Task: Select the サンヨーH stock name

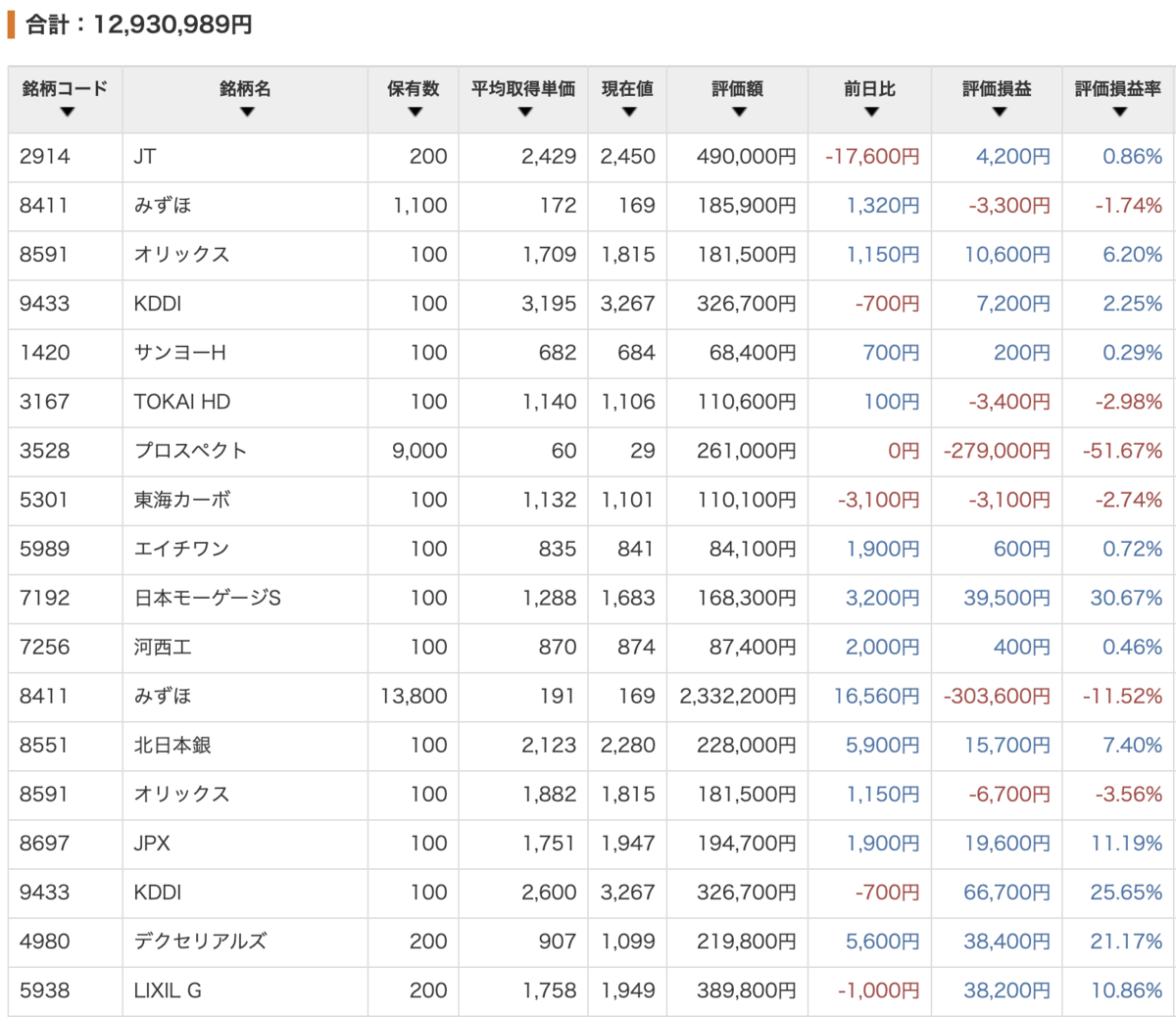Action: [180, 353]
